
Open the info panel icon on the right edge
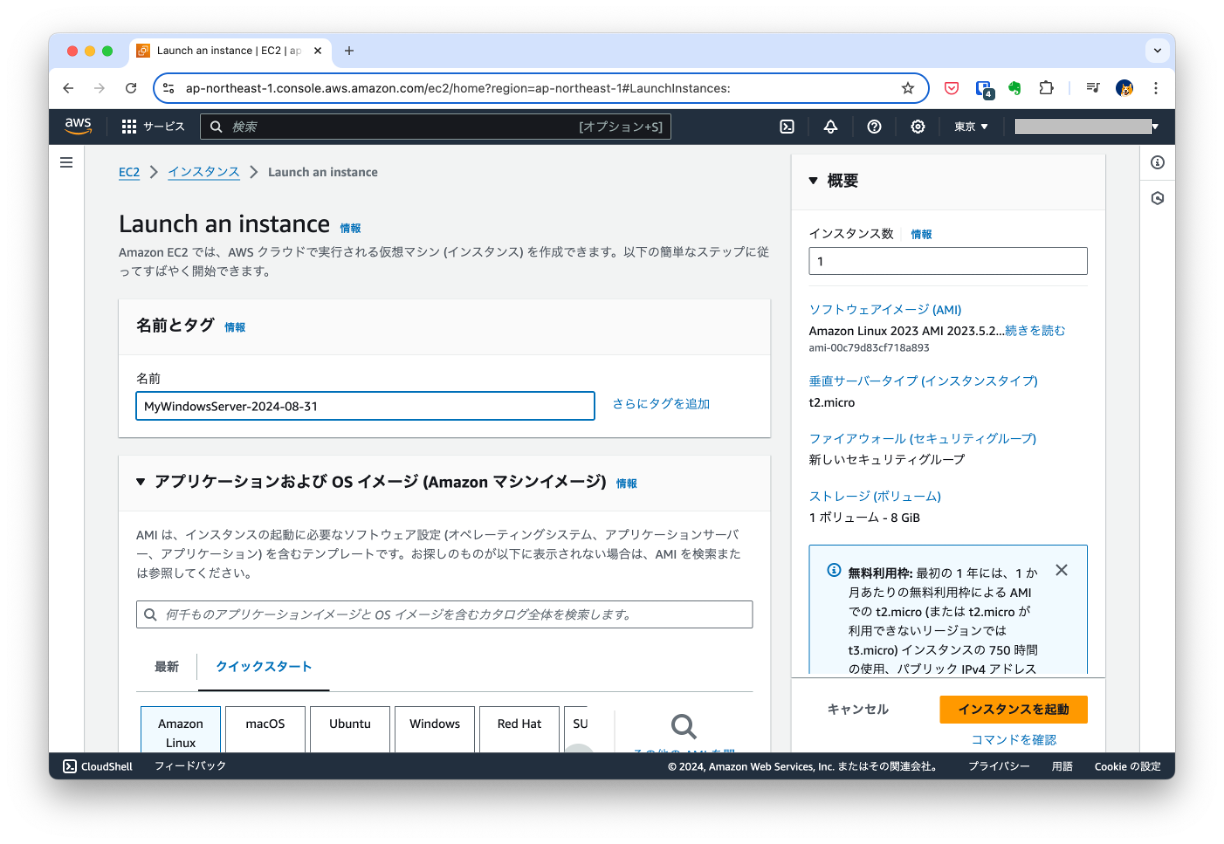point(1157,162)
